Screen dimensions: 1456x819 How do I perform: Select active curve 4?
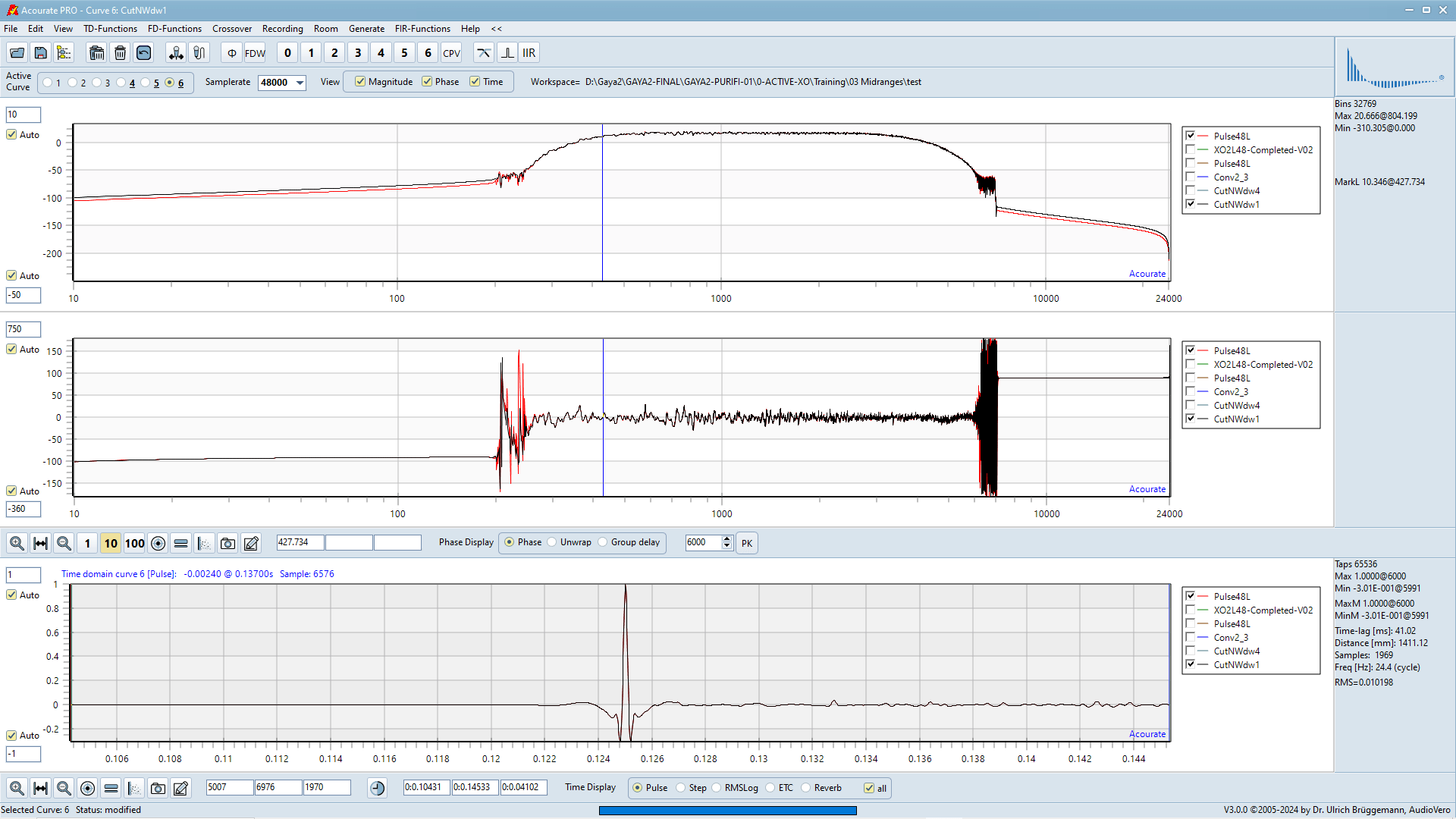121,83
